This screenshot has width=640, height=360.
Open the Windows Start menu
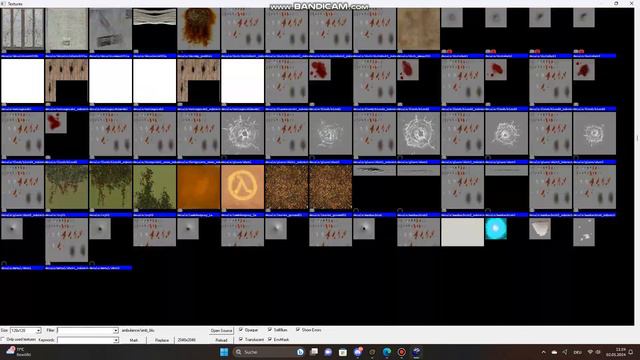(224, 352)
